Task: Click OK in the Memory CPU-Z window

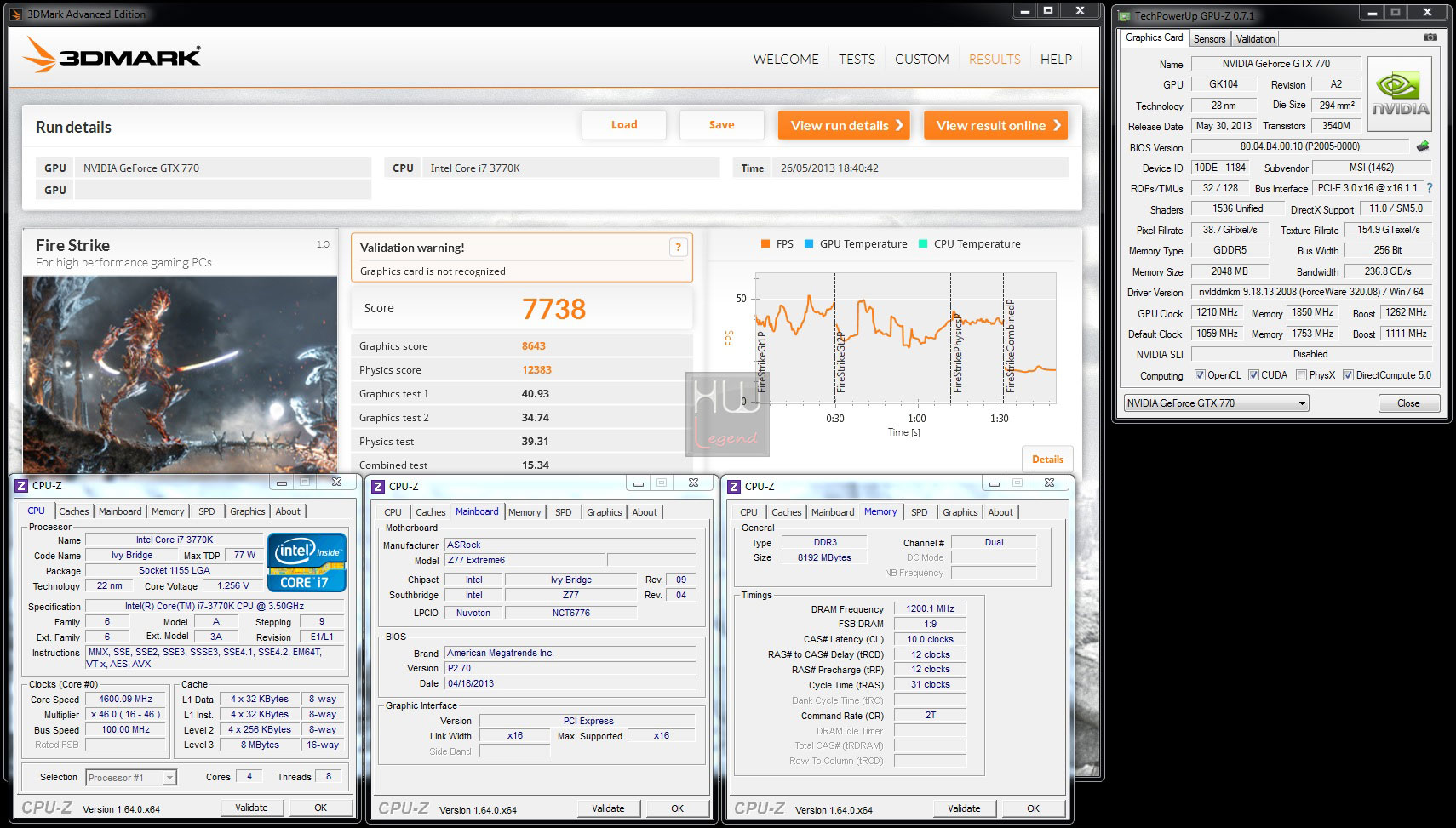Action: point(1033,808)
